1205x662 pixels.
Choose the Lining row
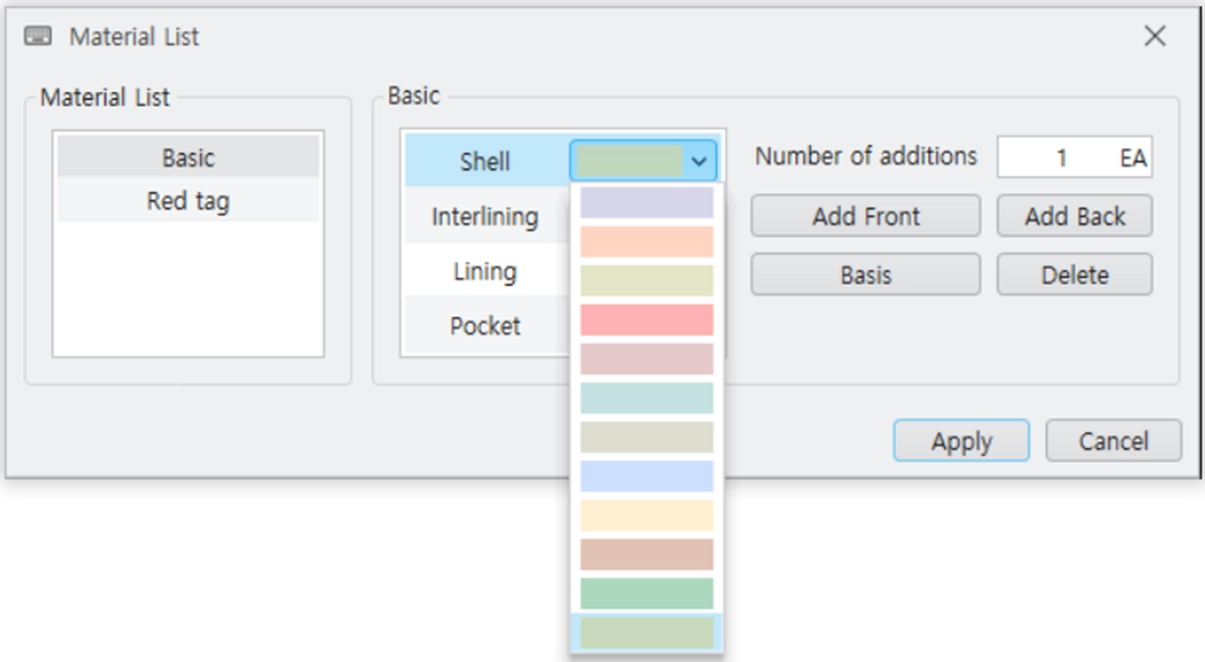tap(485, 271)
